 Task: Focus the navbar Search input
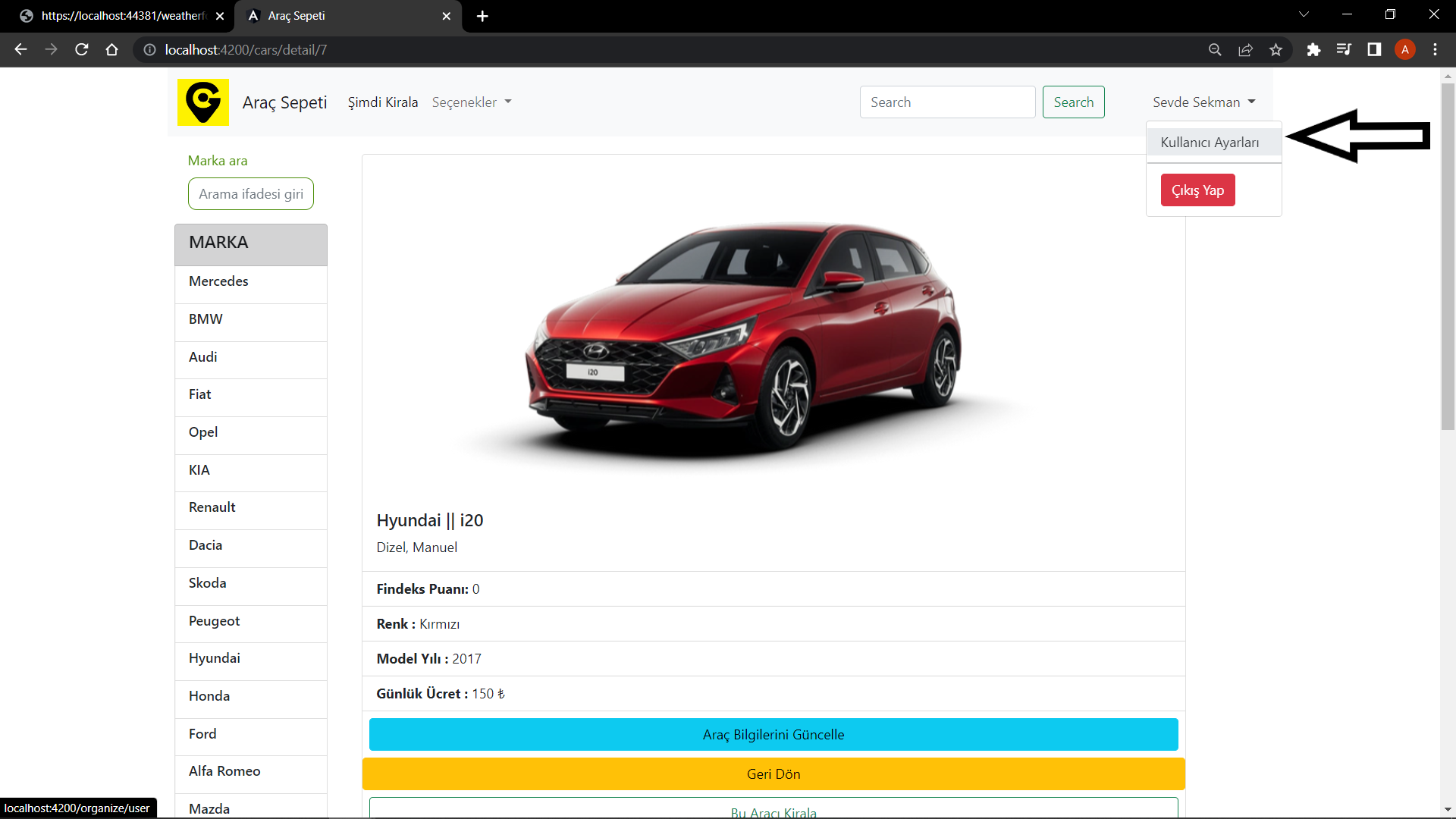pos(947,102)
